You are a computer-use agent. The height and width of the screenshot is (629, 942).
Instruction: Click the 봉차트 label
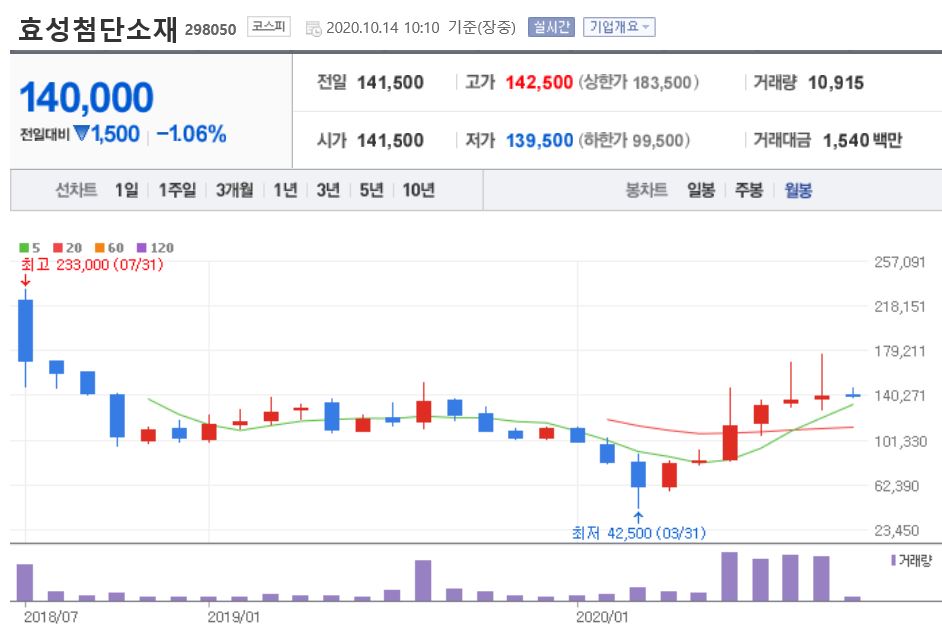tap(646, 190)
